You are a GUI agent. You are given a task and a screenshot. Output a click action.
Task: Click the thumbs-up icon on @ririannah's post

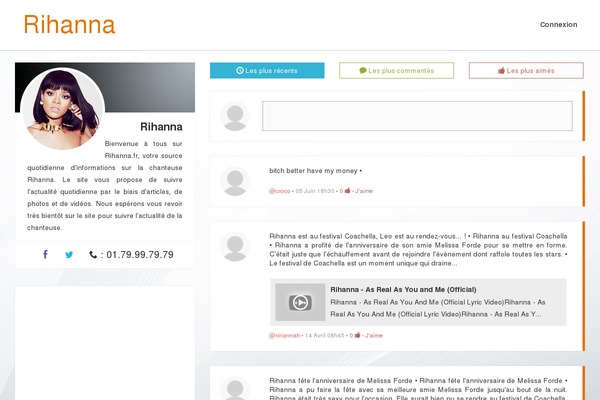(357, 335)
